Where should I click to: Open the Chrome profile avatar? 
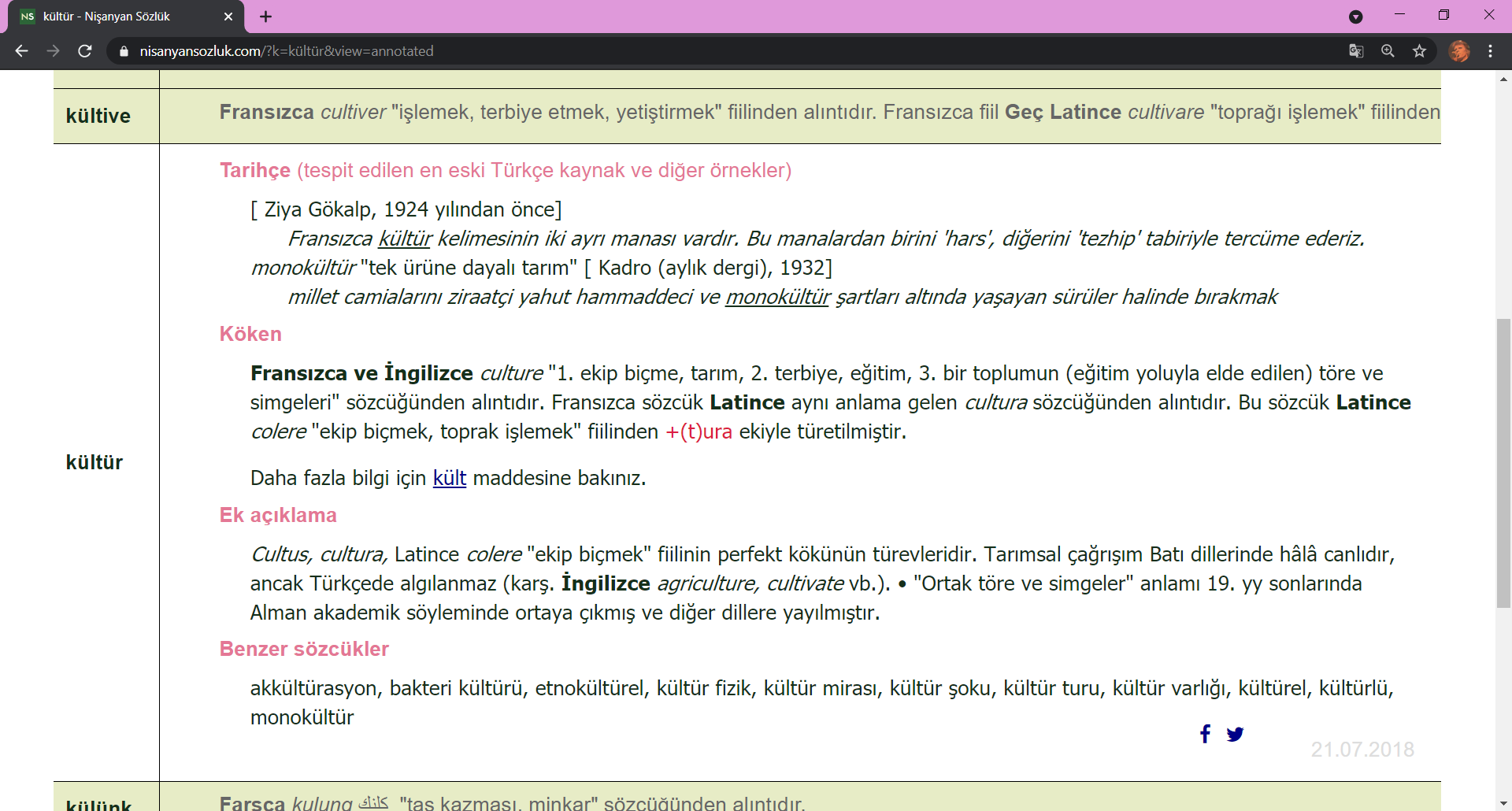1459,51
